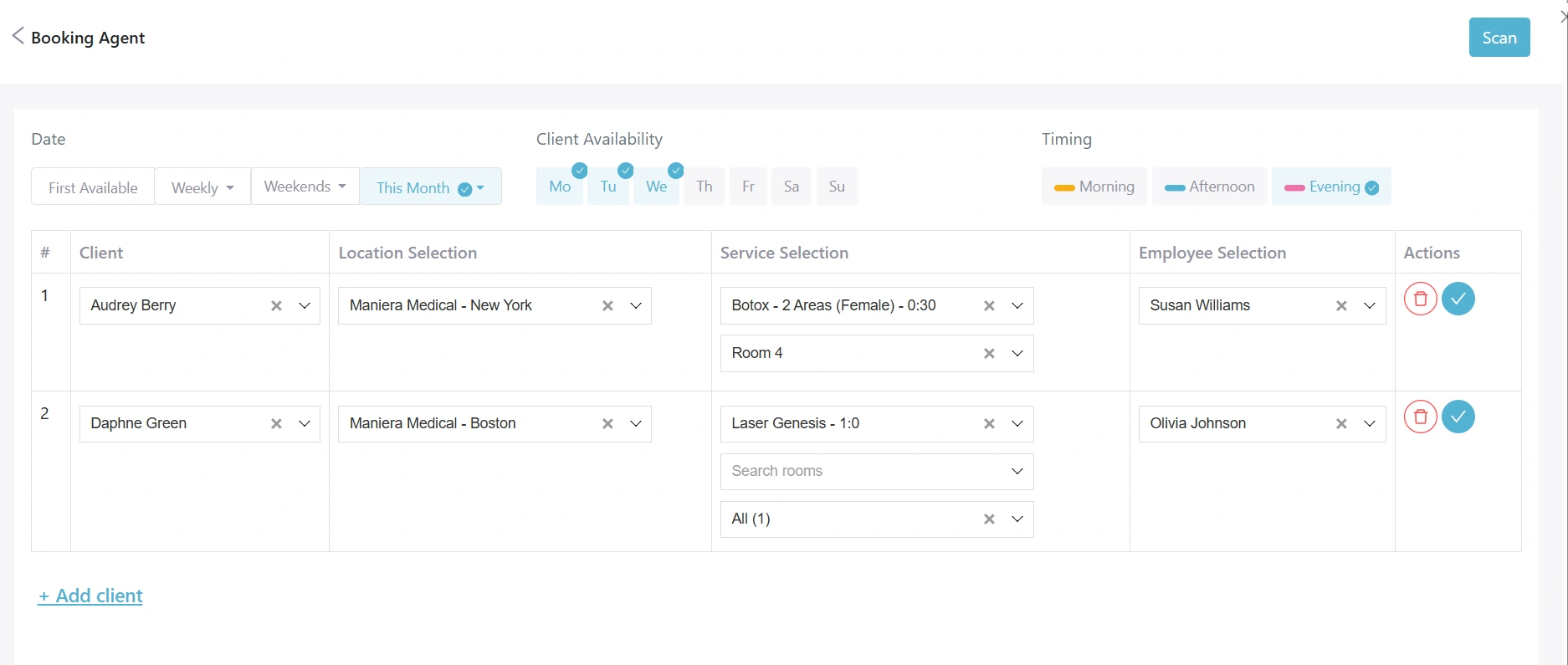Select the First Available date option

pos(93,187)
